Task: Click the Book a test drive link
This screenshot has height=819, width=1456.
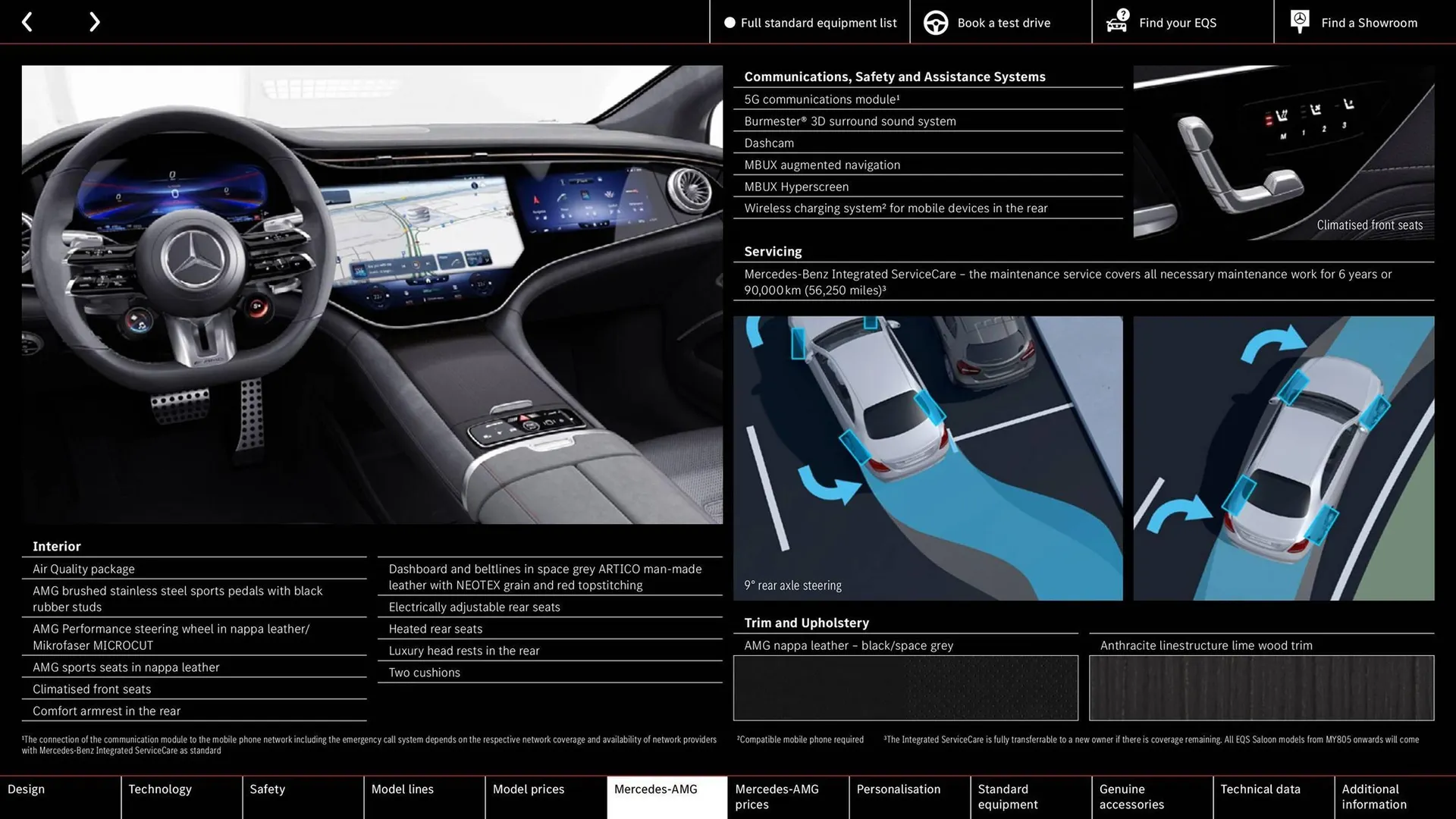Action: click(x=1003, y=22)
